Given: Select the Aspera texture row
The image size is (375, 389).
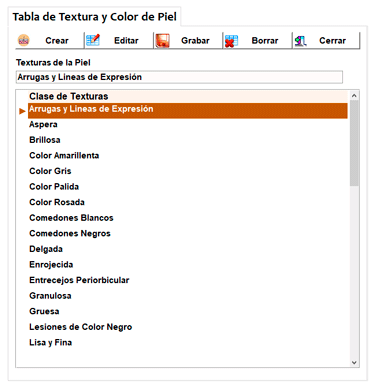Looking at the screenshot, I should pyautogui.click(x=188, y=124).
